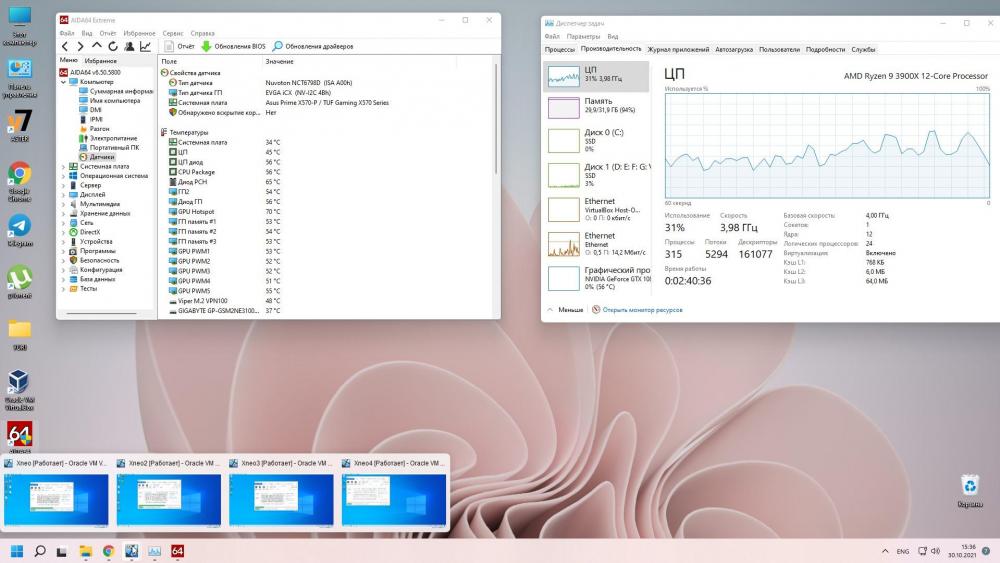Click the GPU Hotspot temperature row
This screenshot has height=563, width=1000.
(x=325, y=212)
